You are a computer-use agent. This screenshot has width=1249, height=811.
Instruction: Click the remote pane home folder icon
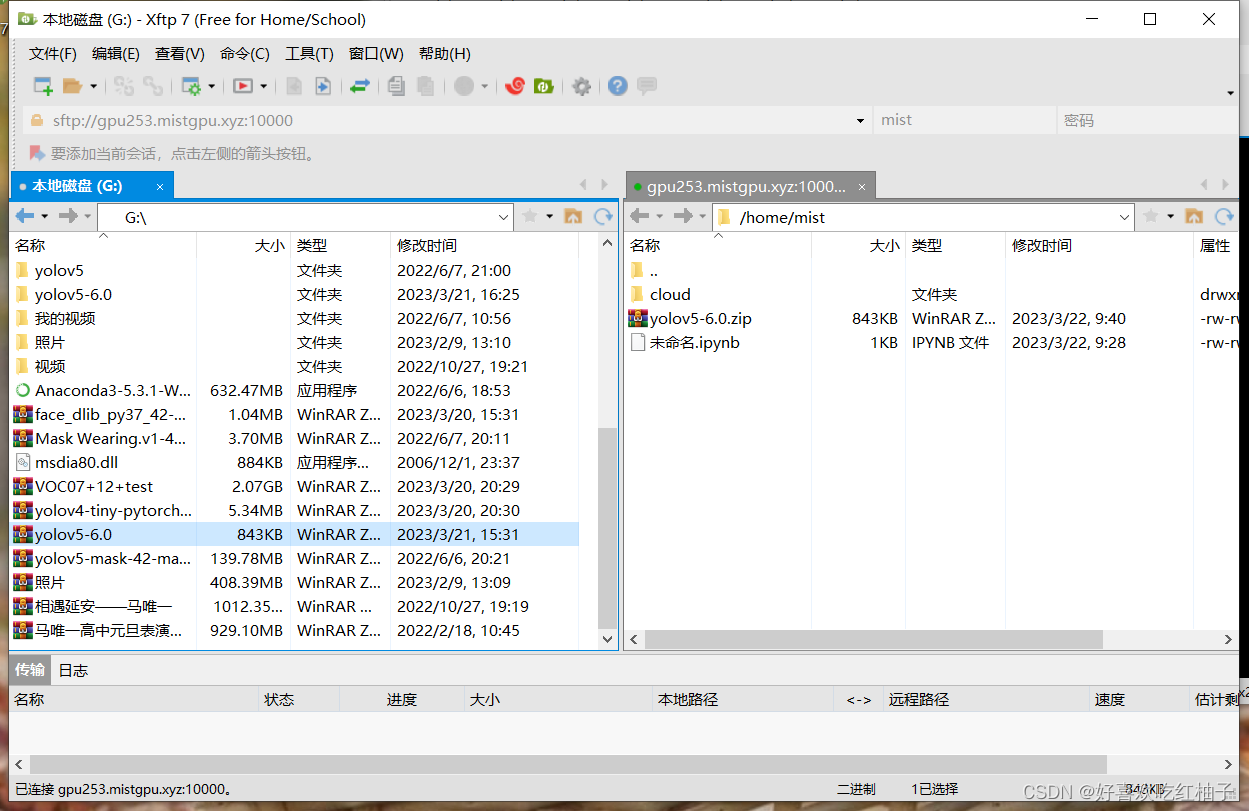(x=1194, y=216)
